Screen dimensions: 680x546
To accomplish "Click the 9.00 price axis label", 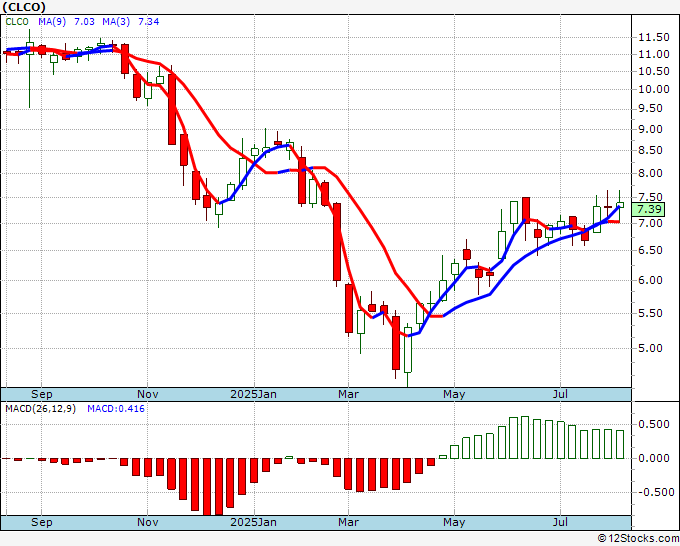I will pos(651,129).
